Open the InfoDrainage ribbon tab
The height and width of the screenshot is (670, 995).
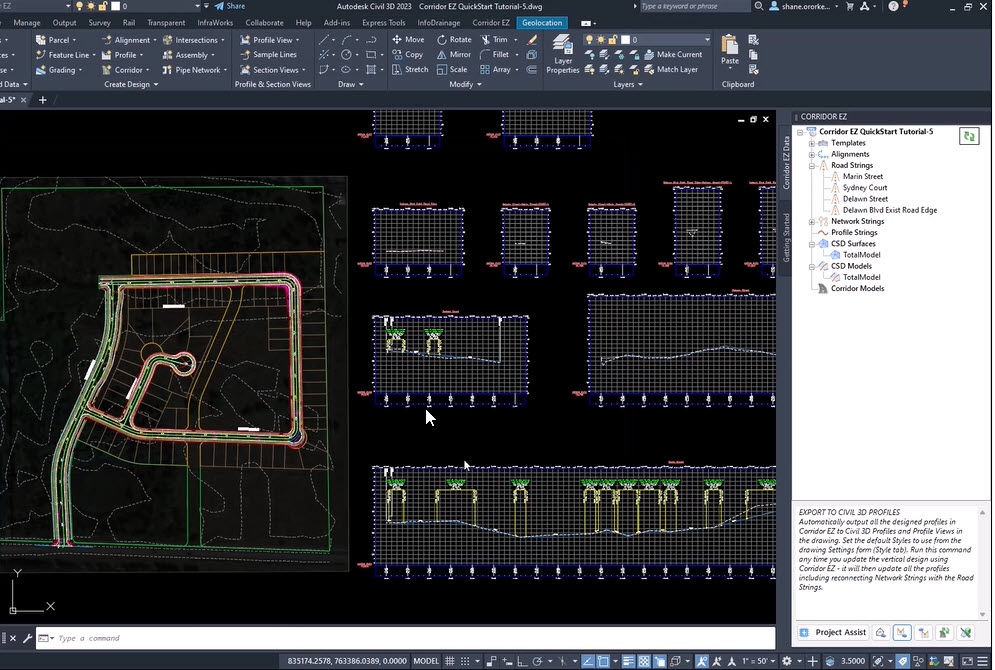coord(438,23)
